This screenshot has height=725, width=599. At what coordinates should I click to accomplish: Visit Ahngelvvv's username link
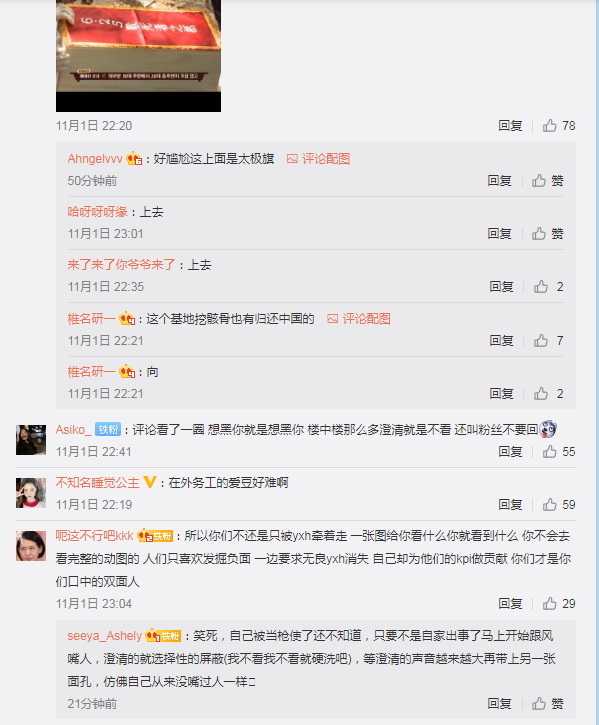pyautogui.click(x=95, y=159)
